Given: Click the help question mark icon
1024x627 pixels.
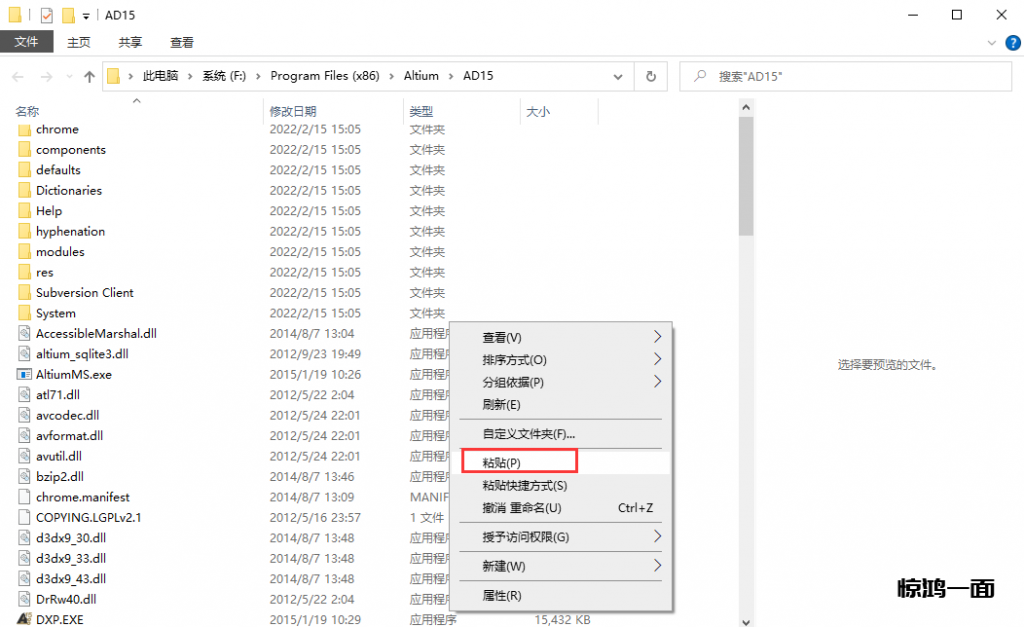Looking at the screenshot, I should pyautogui.click(x=1011, y=43).
